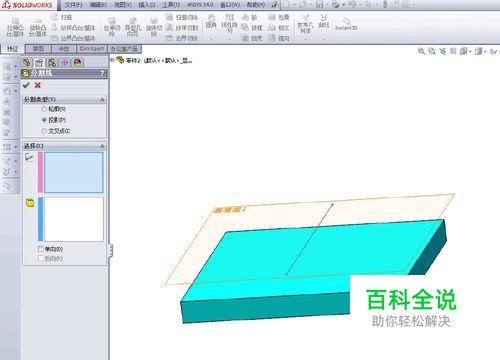Select the 包覆 wrap tool
Screen dimensions: 500x360
coord(279,17)
